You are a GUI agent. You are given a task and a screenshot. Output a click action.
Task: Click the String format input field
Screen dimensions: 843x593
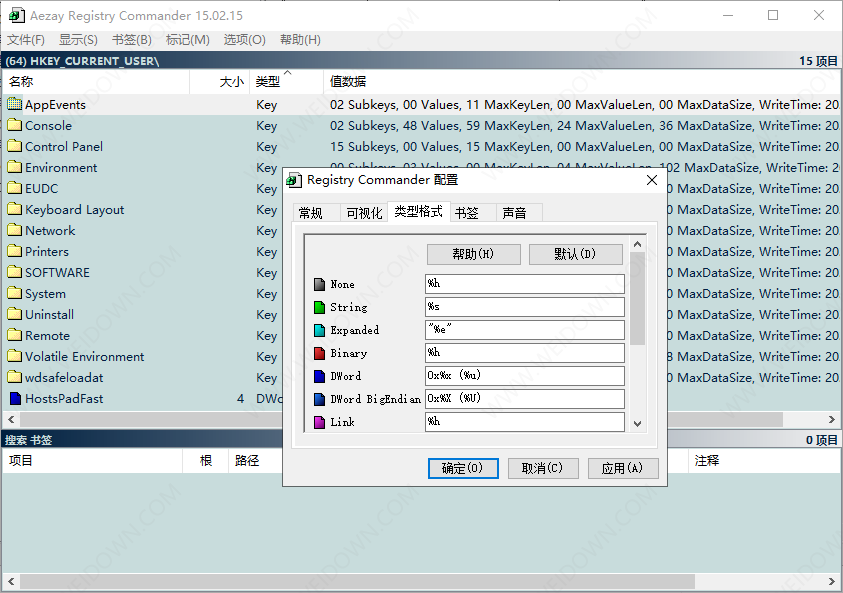click(525, 307)
